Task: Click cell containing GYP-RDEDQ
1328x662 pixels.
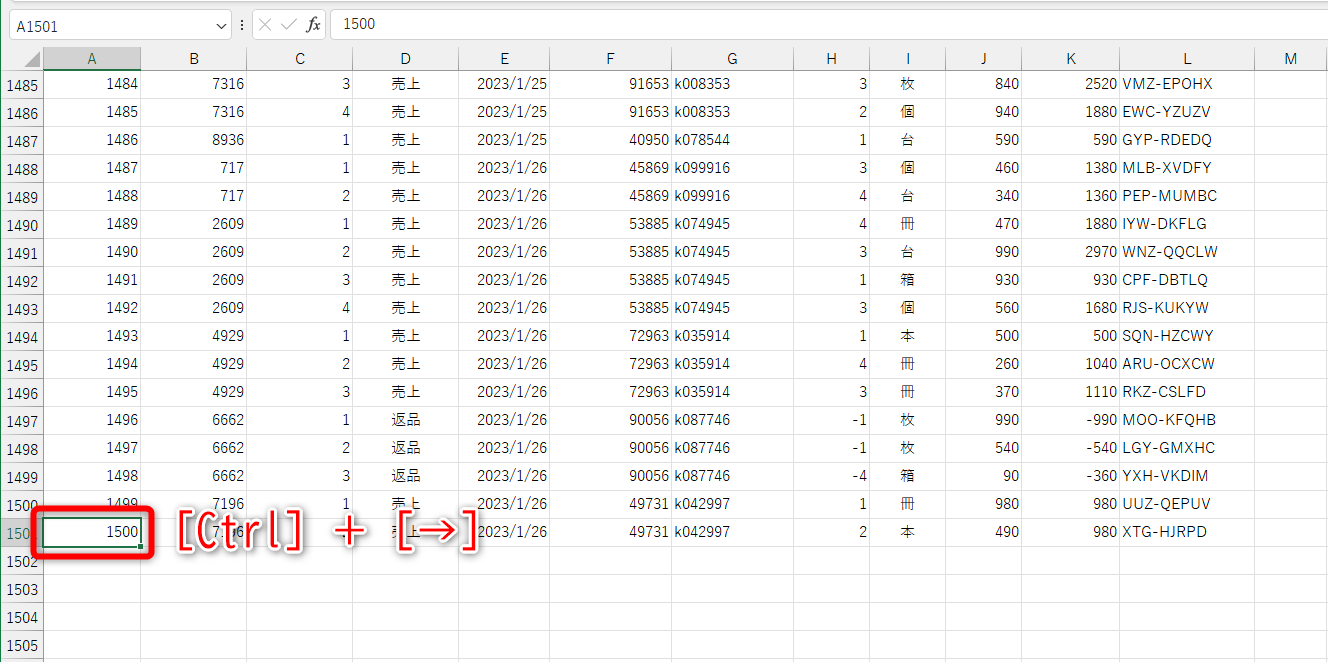Action: click(1187, 140)
